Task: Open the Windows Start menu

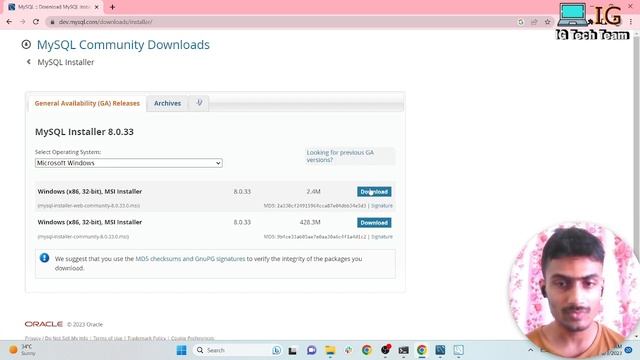Action: tap(182, 350)
